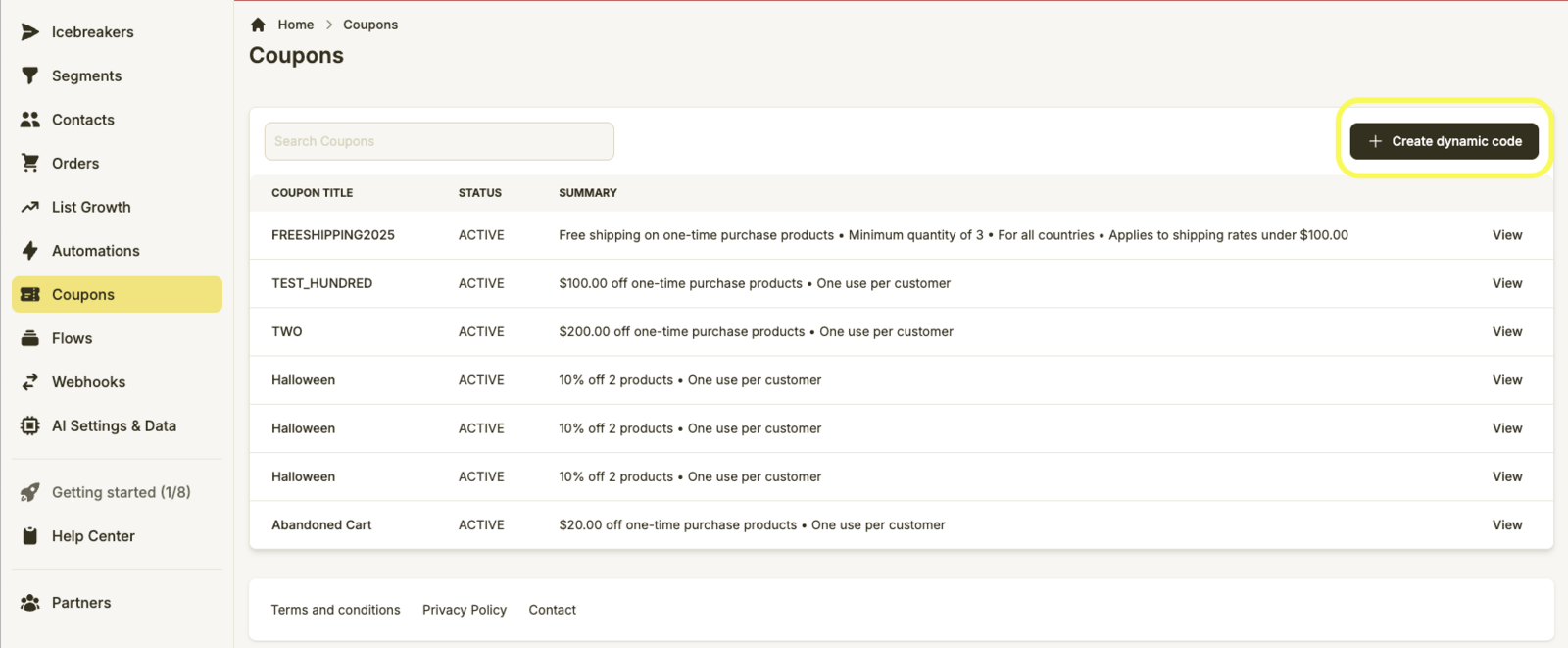This screenshot has width=1568, height=648.
Task: Open the Privacy Policy footer link
Action: pyautogui.click(x=465, y=610)
